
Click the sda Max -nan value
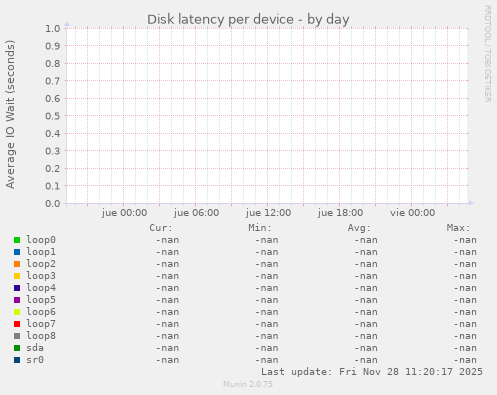(465, 348)
